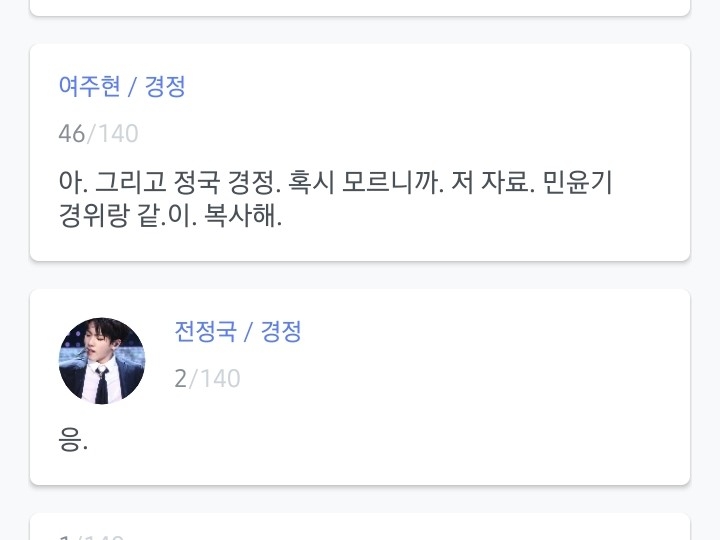Click the 46/140 character counter

(x=98, y=134)
